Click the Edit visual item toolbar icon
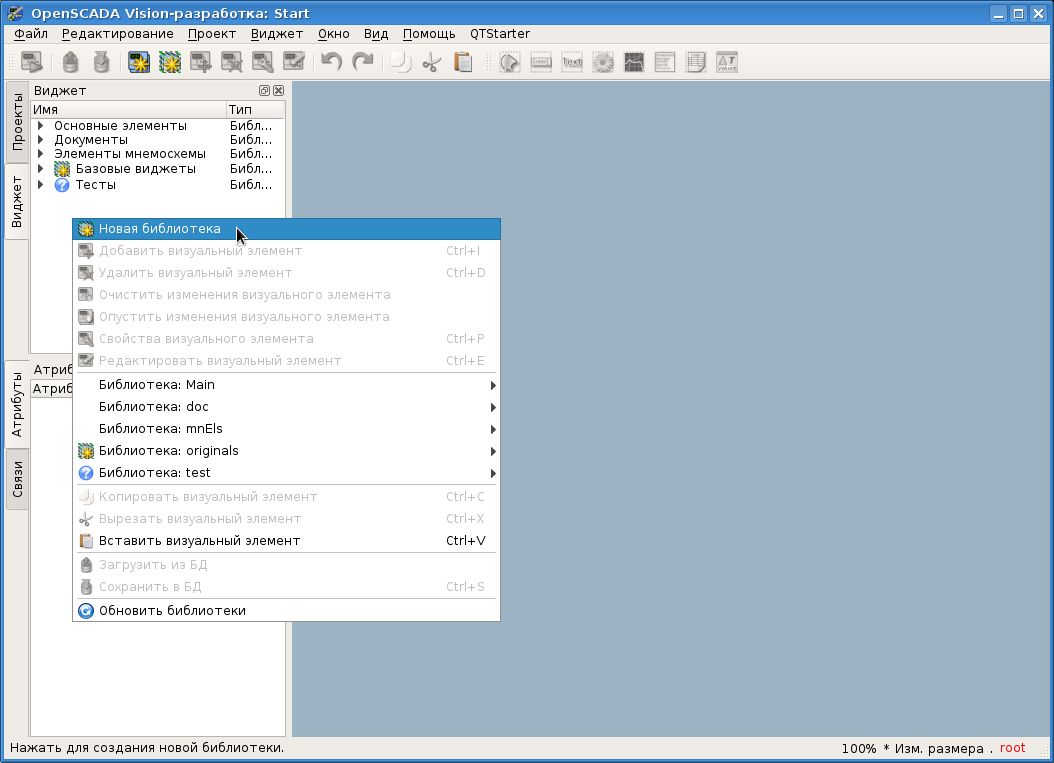The width and height of the screenshot is (1054, 763). coord(294,63)
